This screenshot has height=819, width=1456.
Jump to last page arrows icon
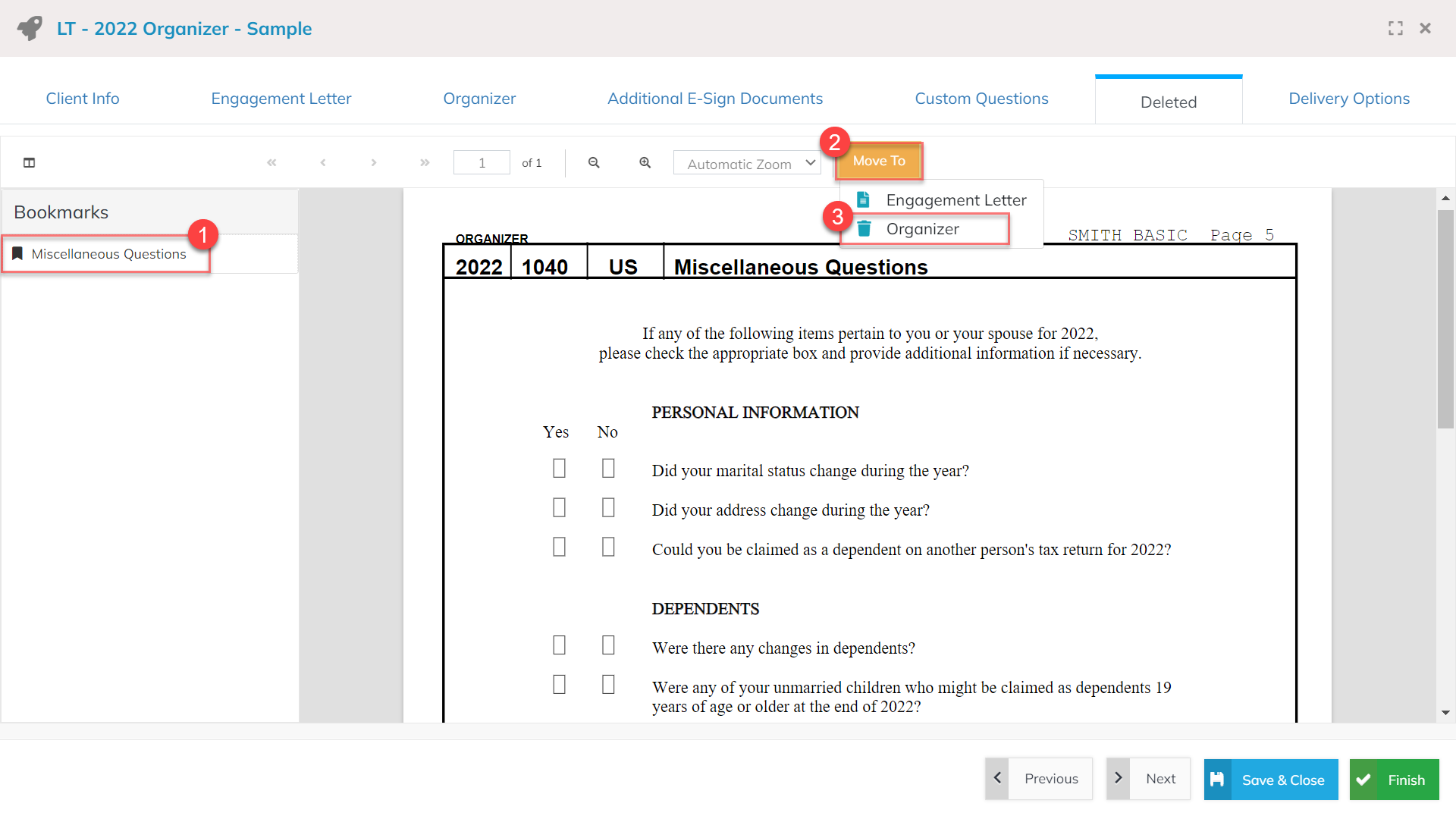425,162
